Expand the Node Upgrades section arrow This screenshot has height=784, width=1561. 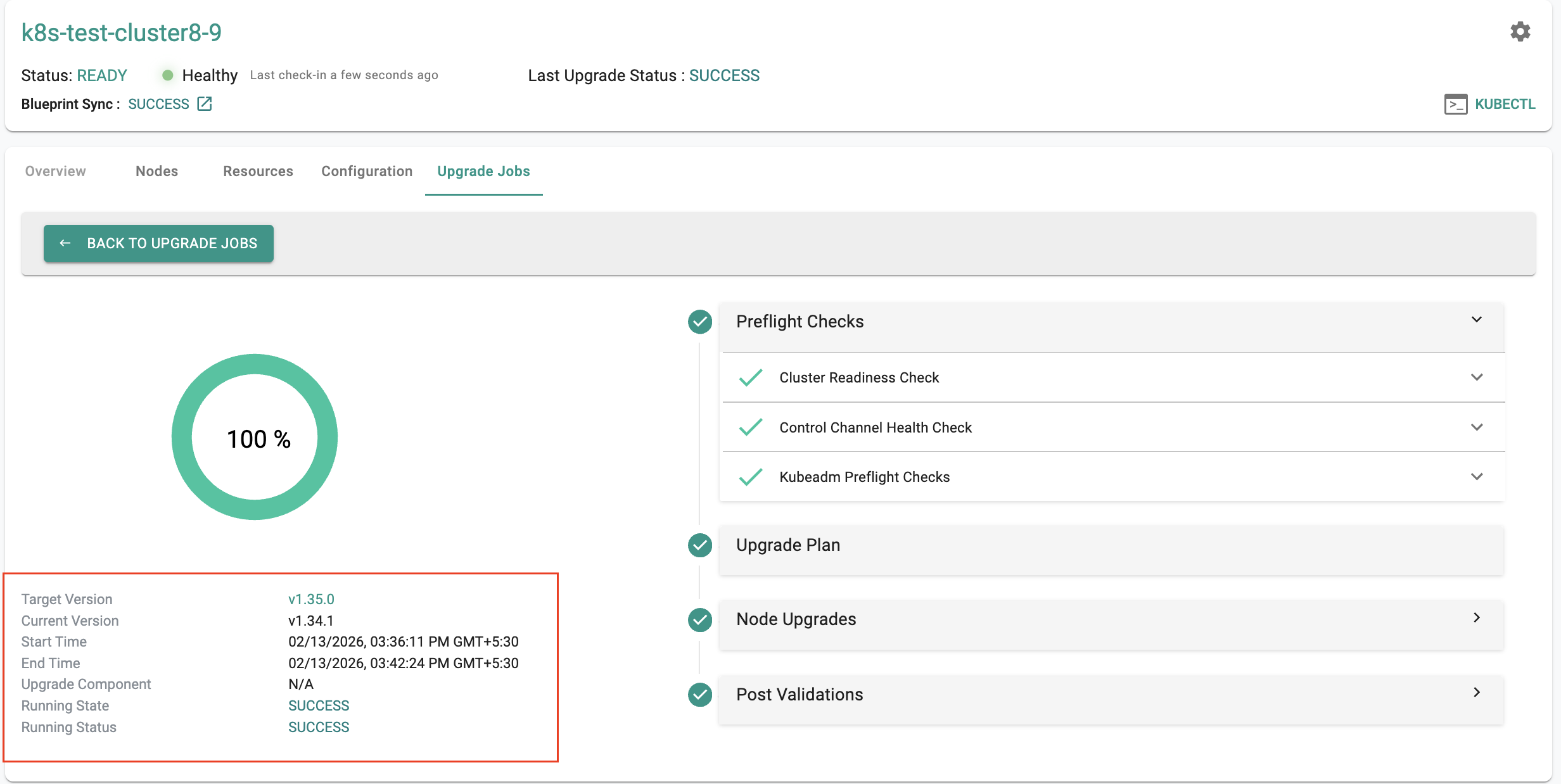point(1476,618)
